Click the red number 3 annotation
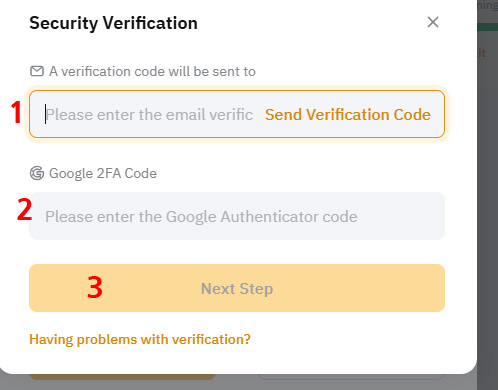The image size is (498, 390). point(95,287)
